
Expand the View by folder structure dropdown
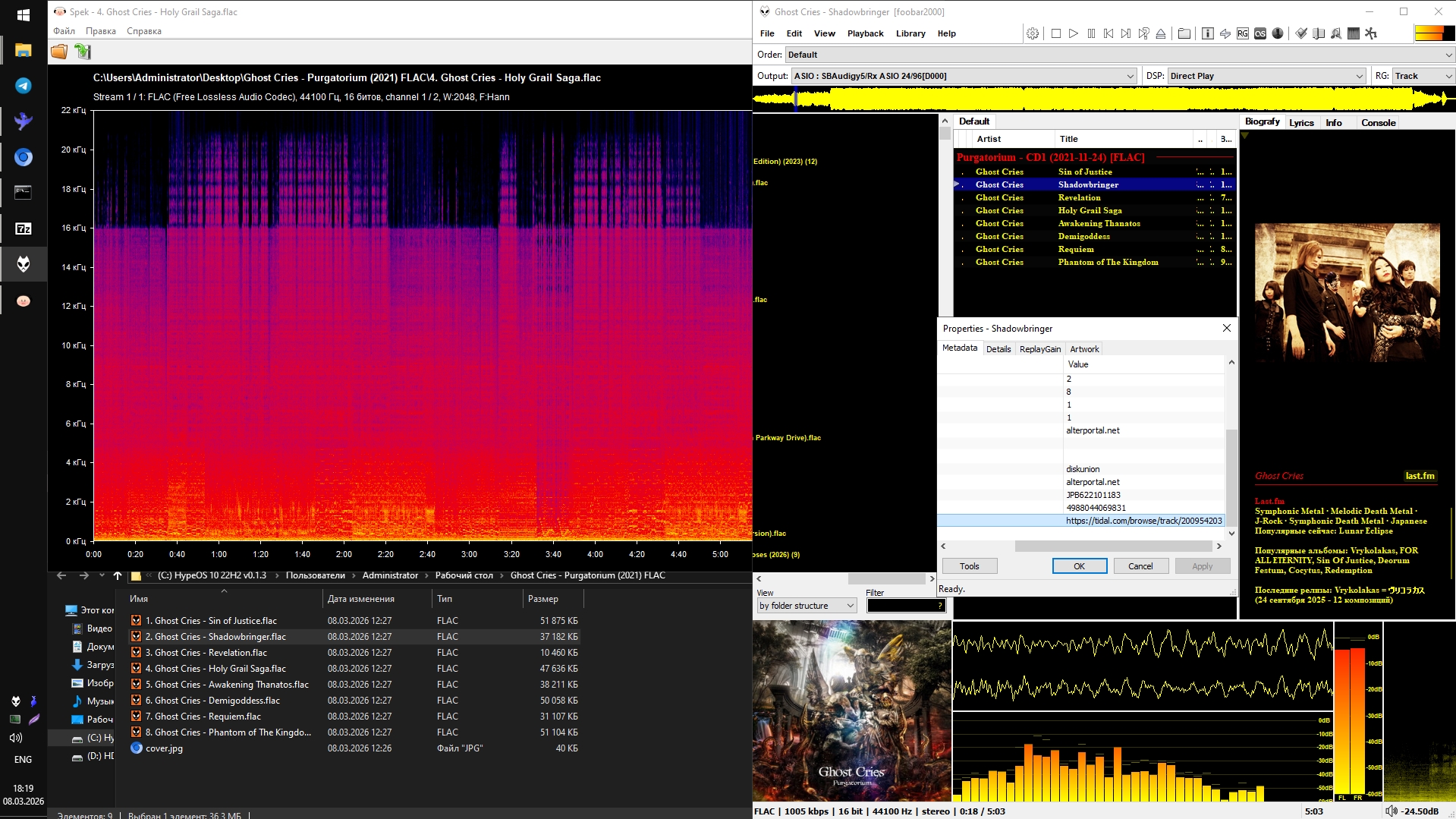850,606
